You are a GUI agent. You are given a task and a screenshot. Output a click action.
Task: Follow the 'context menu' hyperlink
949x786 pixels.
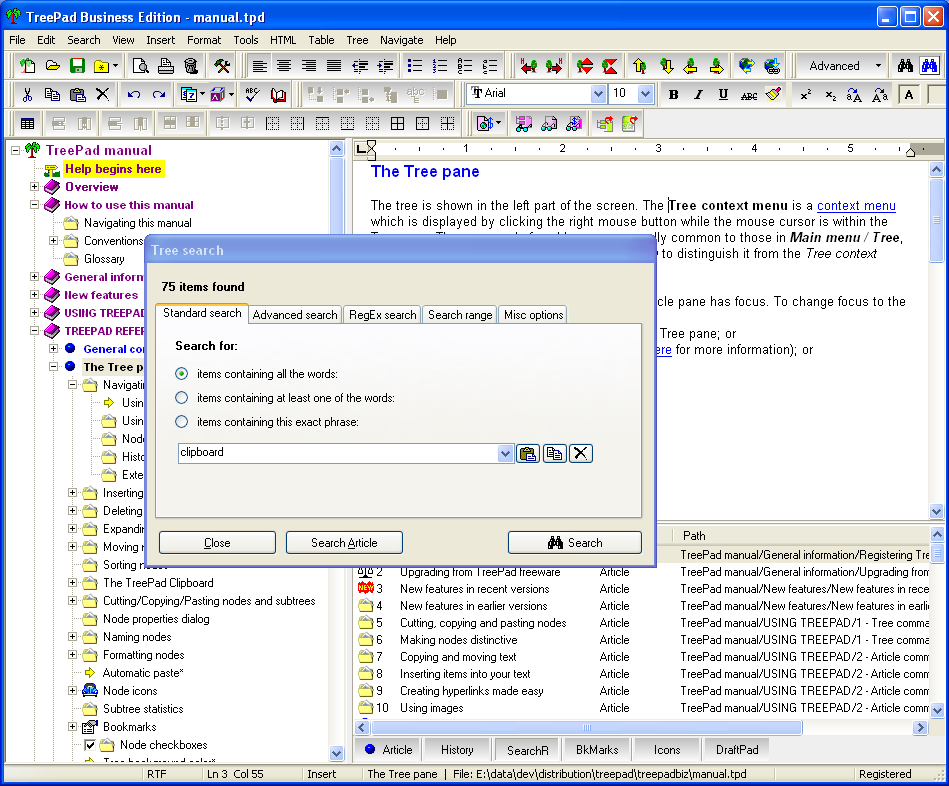856,206
